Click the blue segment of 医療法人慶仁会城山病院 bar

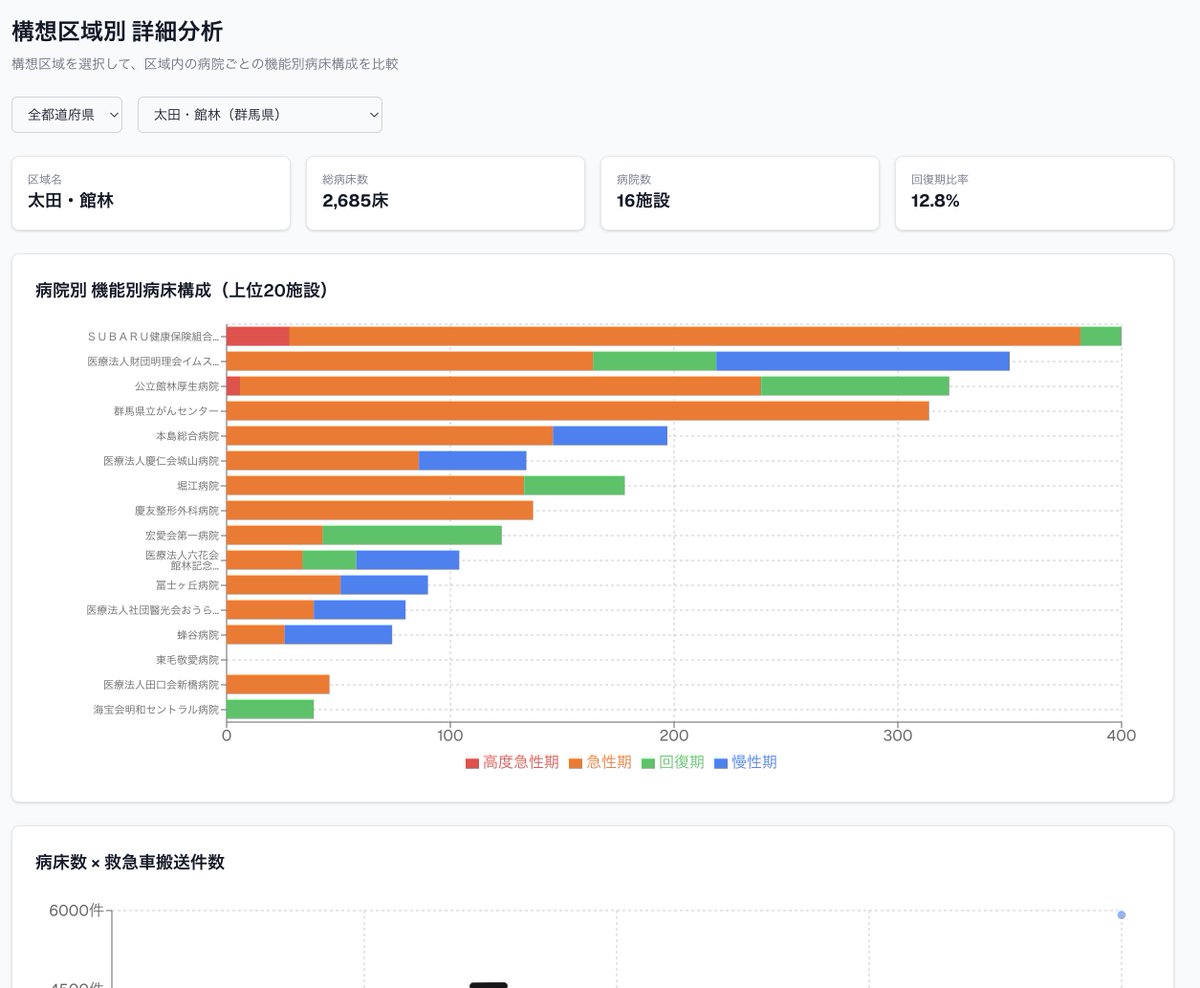click(x=473, y=461)
